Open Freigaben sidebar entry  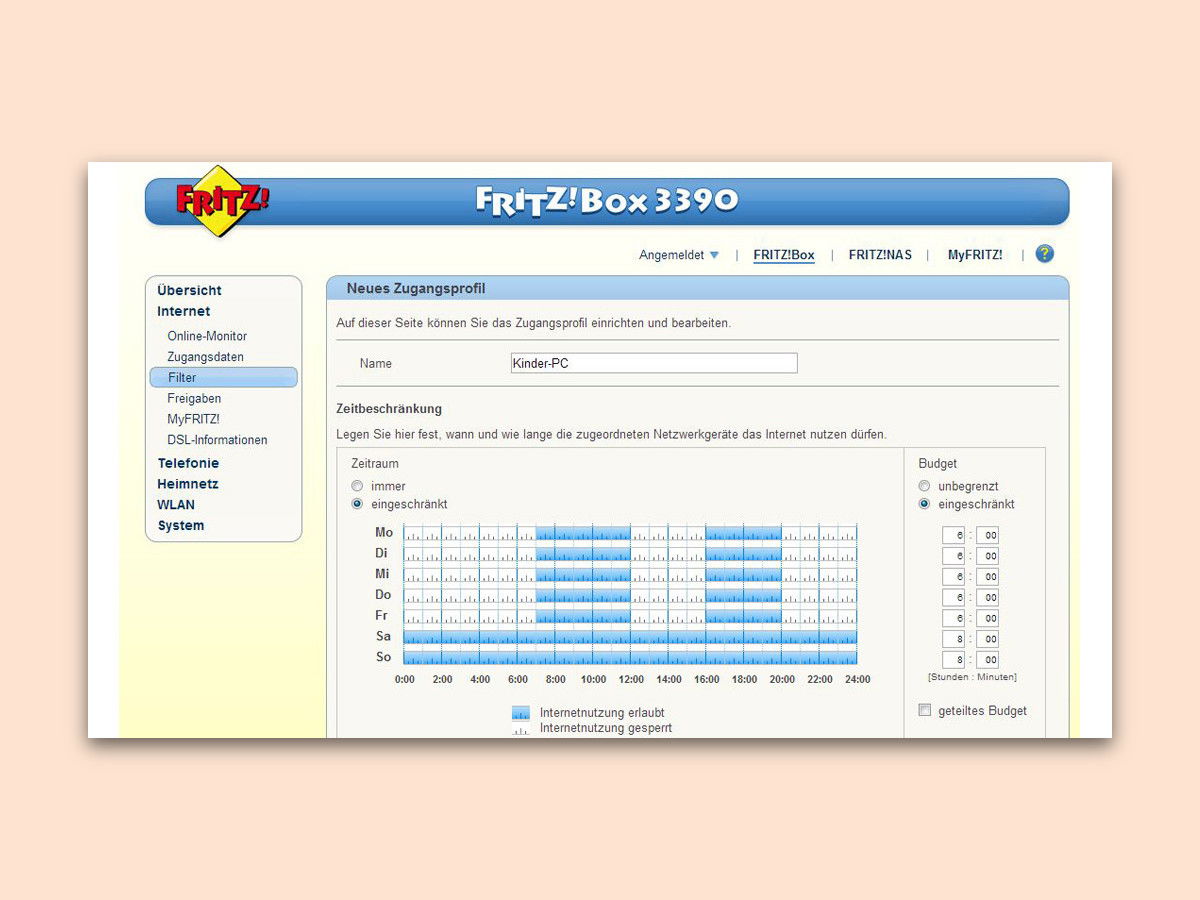point(194,398)
